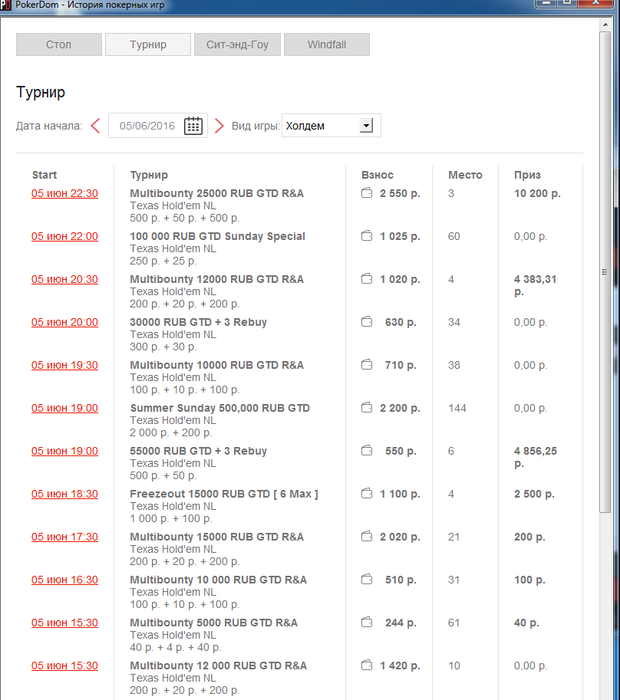The image size is (620, 700).
Task: Click wallet icon next to 244 р.
Action: pyautogui.click(x=366, y=622)
